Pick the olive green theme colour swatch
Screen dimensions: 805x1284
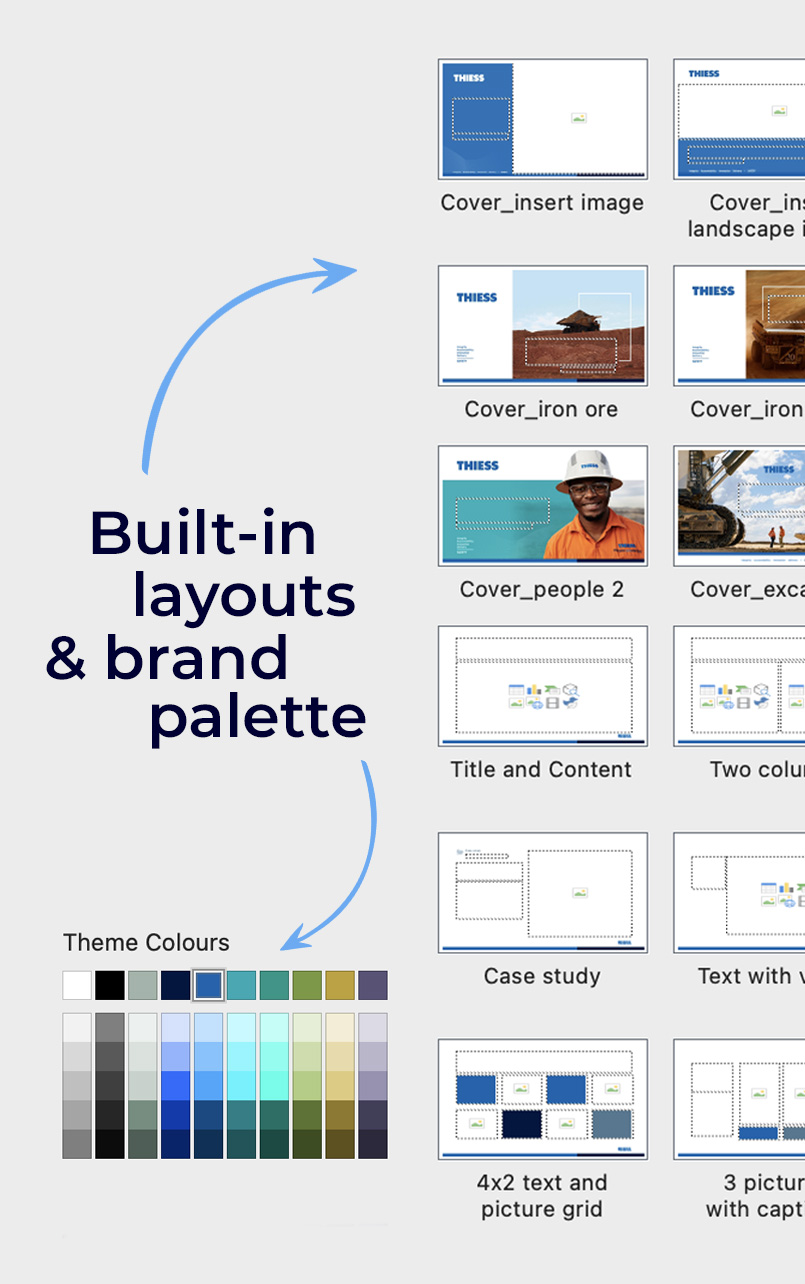point(307,985)
